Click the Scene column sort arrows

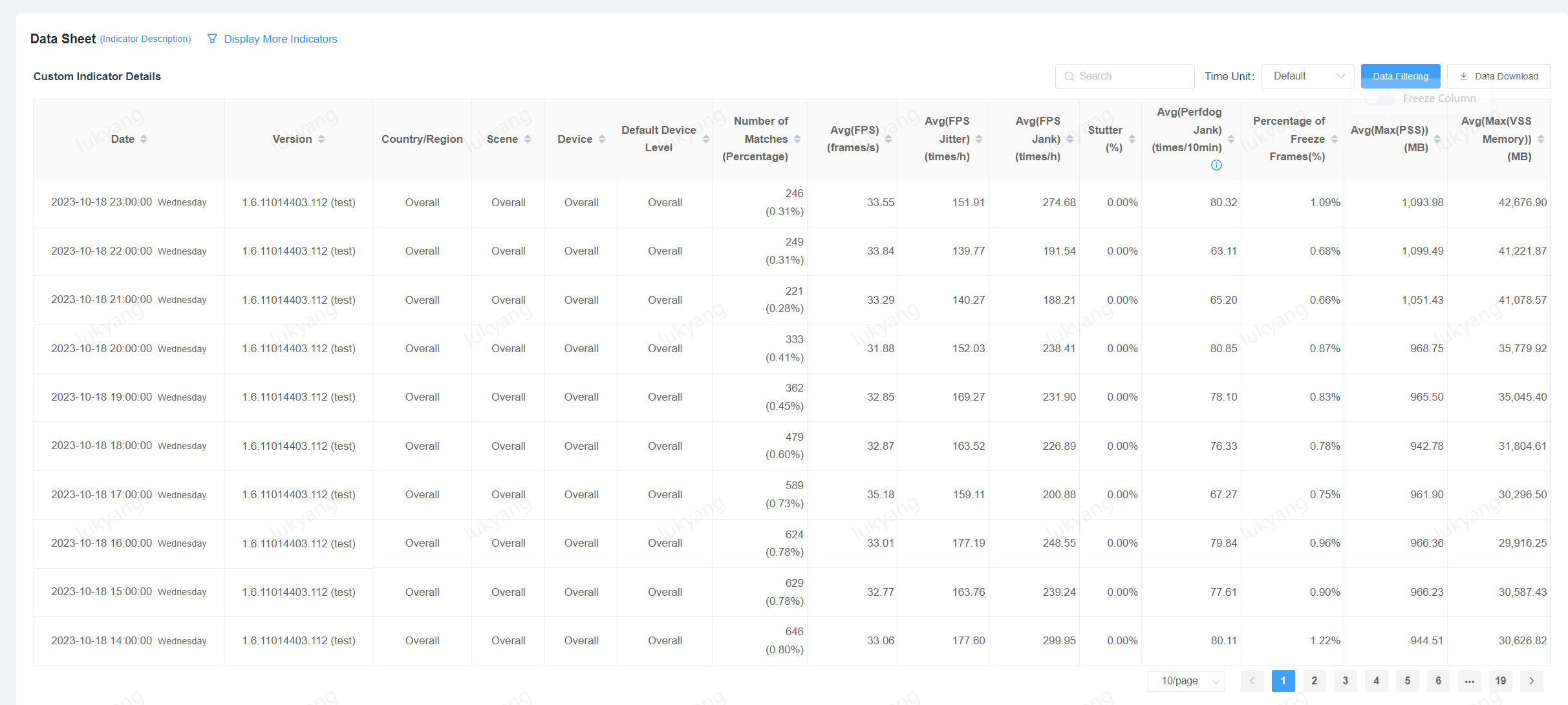[528, 139]
